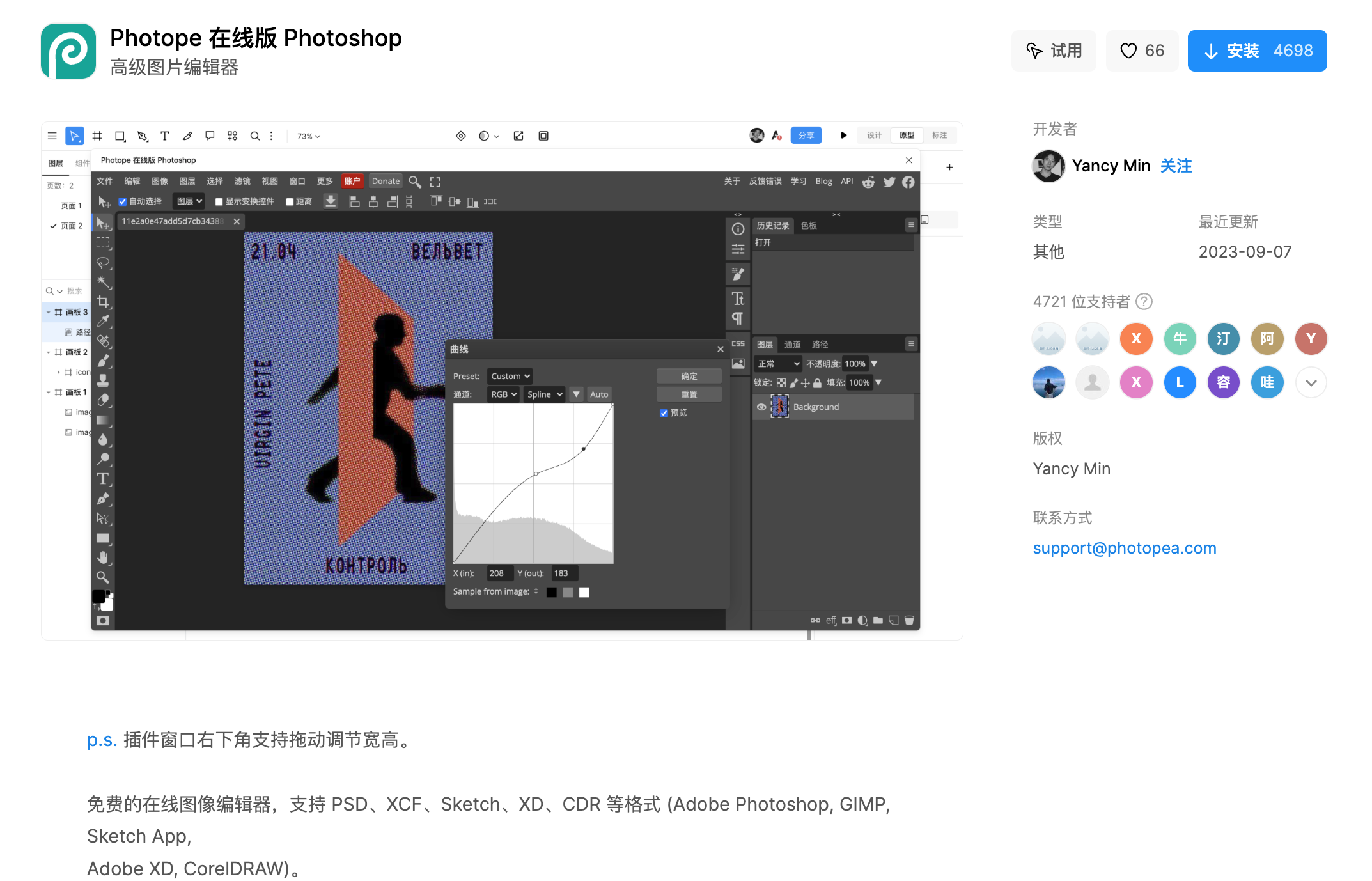Expand the supporters list chevron
The height and width of the screenshot is (881, 1372).
(1311, 383)
